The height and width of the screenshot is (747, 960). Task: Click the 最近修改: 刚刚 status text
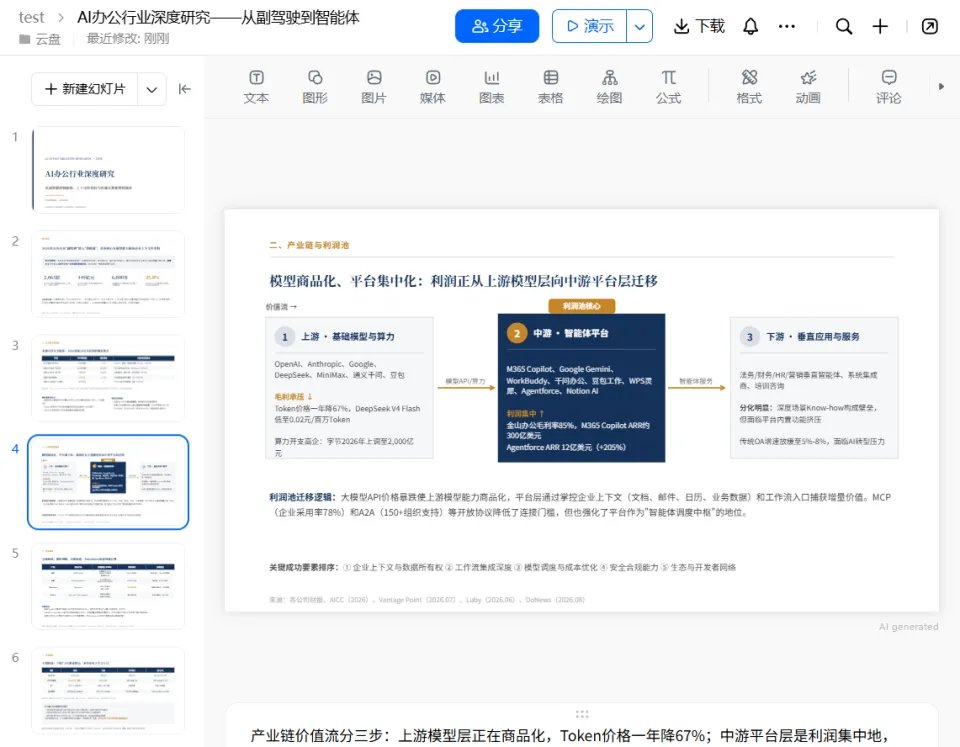[x=128, y=39]
